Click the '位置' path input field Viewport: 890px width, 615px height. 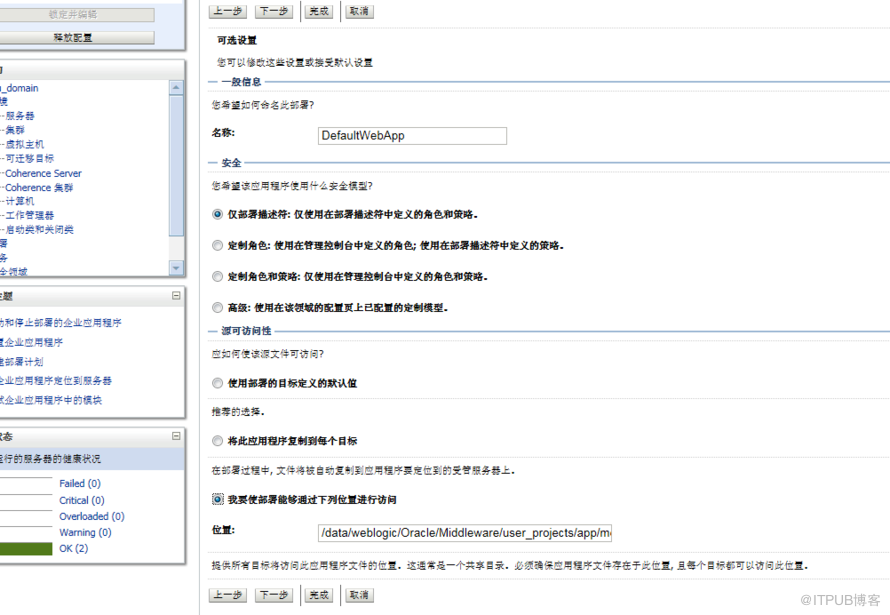(x=464, y=533)
